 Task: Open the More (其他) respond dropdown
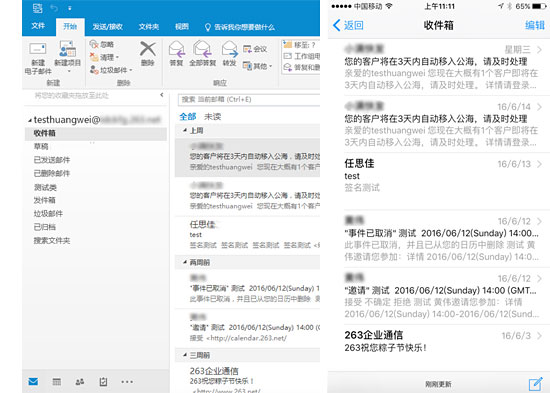coord(258,66)
